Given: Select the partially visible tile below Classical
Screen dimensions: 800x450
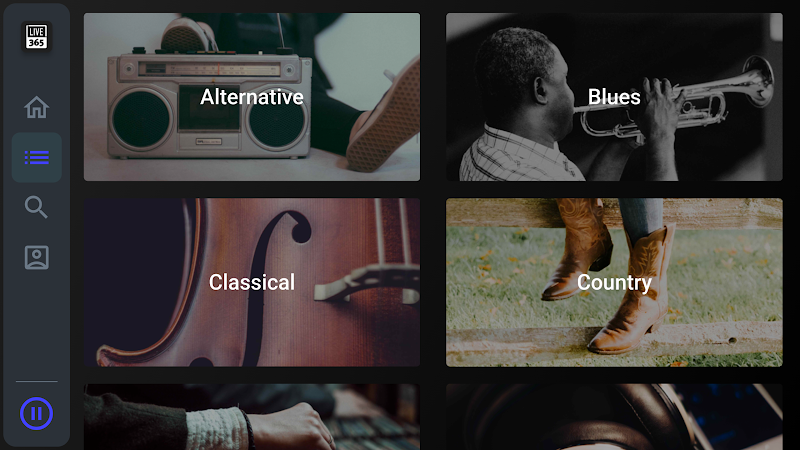Looking at the screenshot, I should [x=252, y=417].
